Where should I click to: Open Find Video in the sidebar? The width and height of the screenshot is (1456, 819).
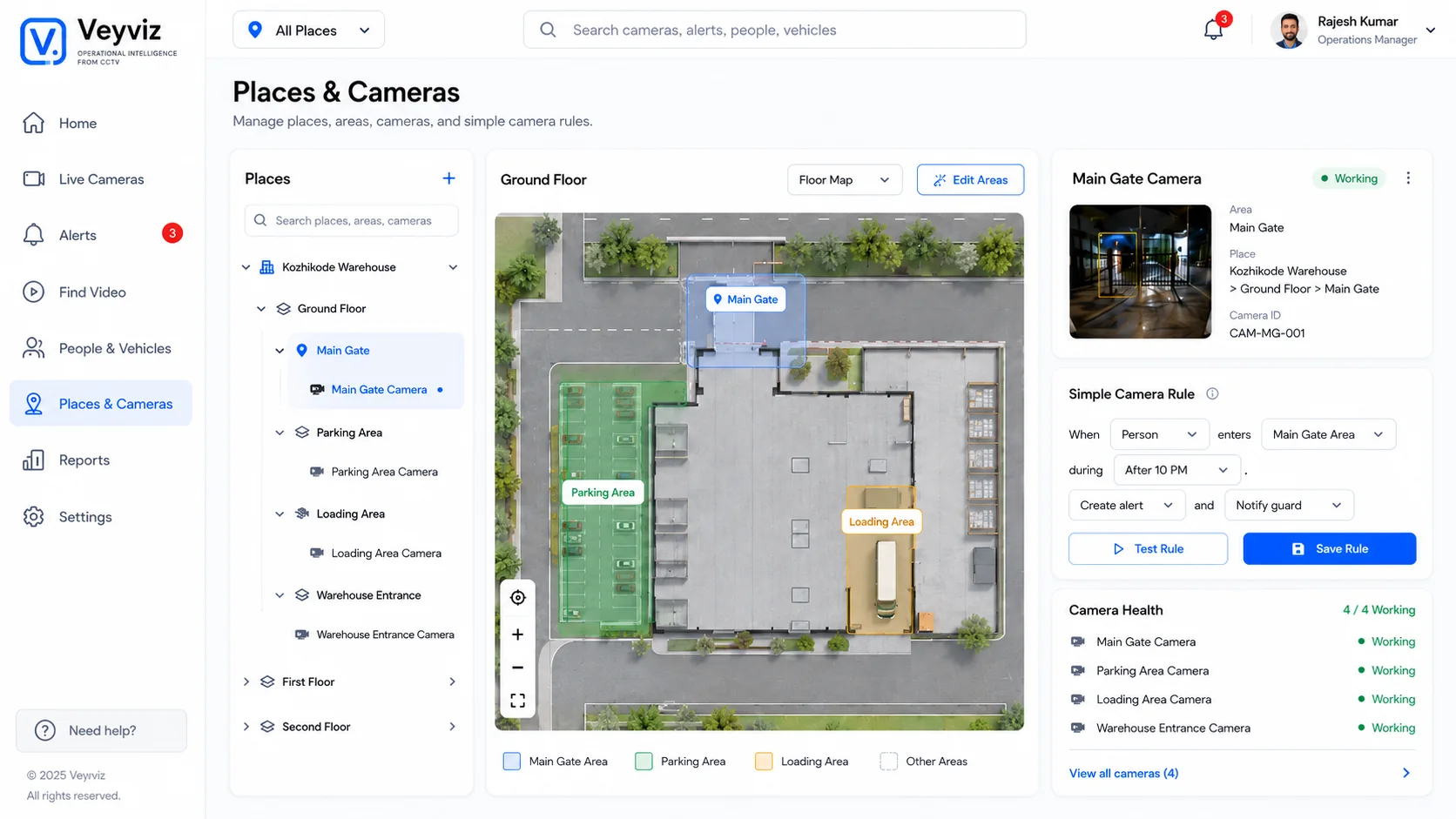(101, 292)
